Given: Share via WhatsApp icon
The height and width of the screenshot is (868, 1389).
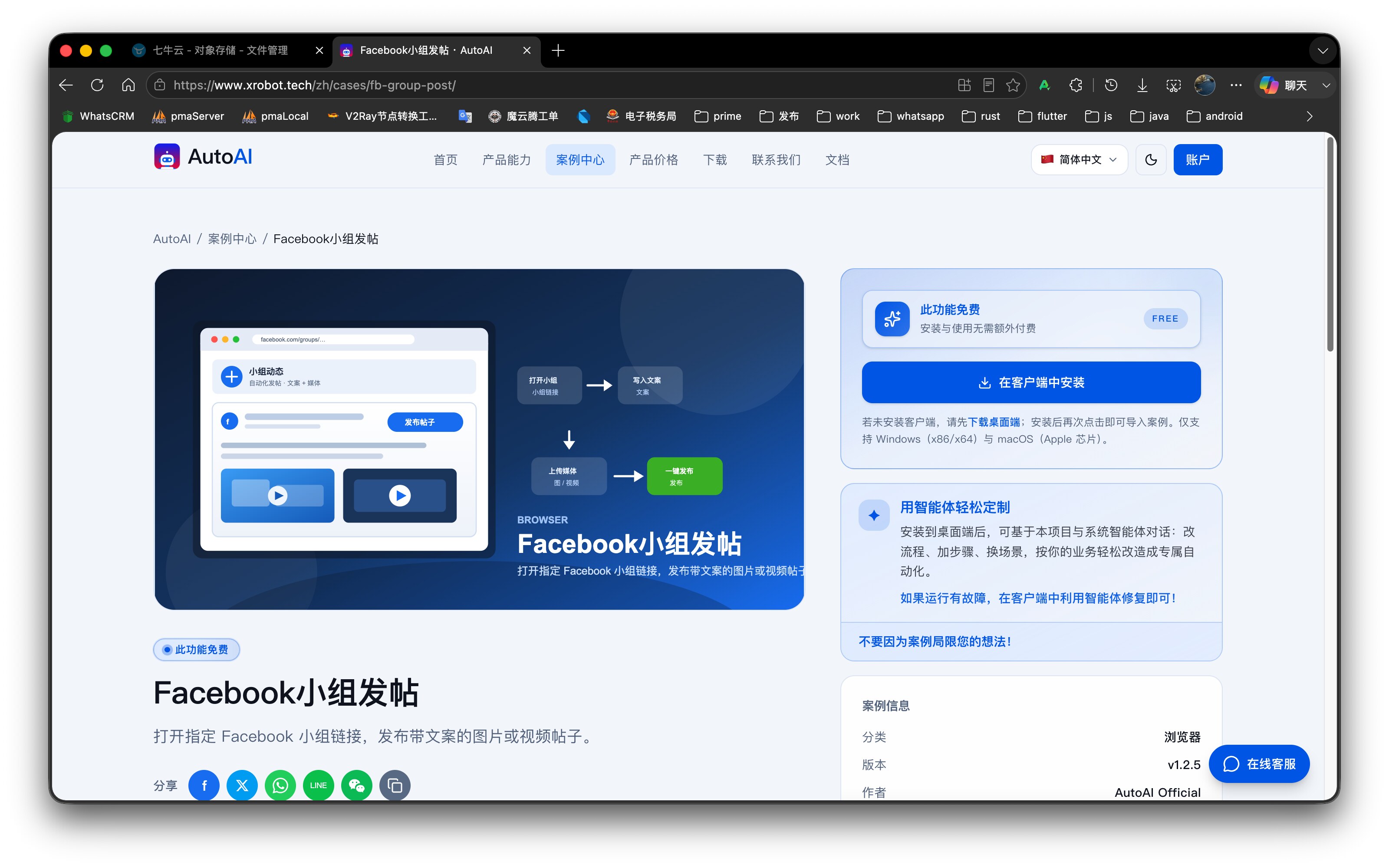Looking at the screenshot, I should (280, 785).
